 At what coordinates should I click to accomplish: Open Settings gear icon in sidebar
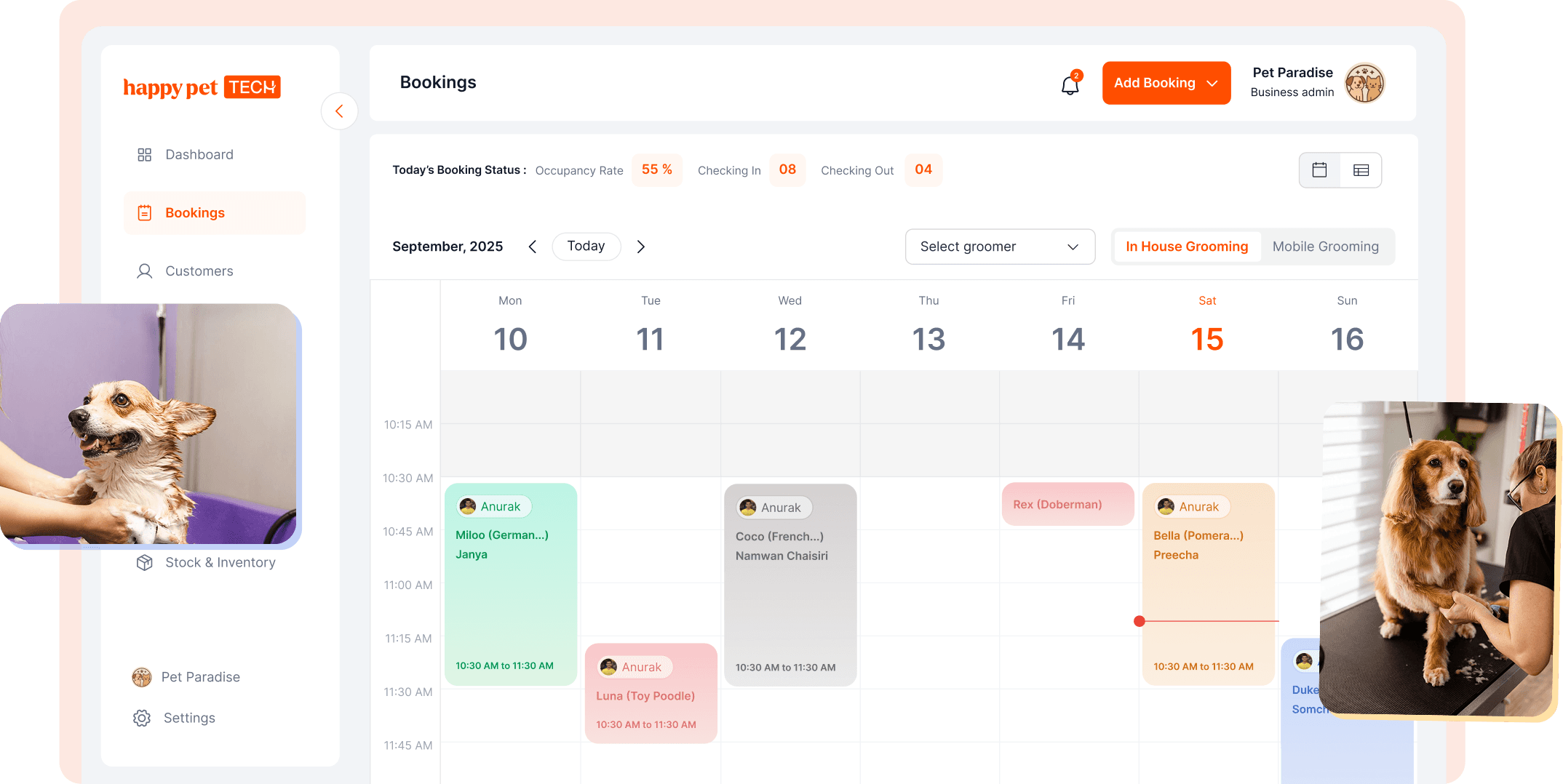tap(142, 719)
